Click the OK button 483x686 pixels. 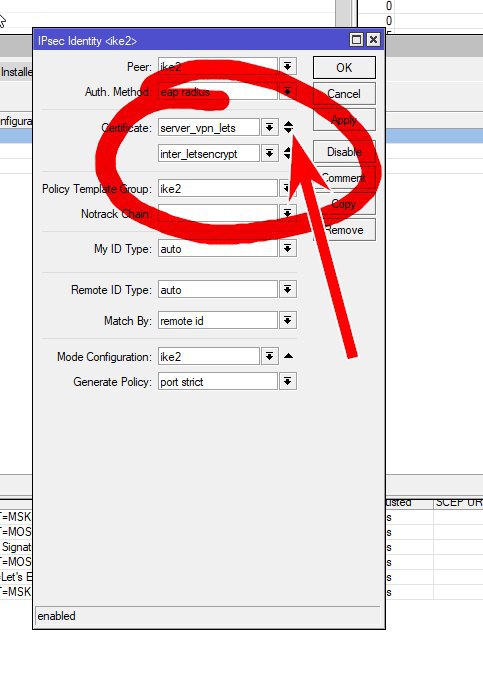click(344, 67)
